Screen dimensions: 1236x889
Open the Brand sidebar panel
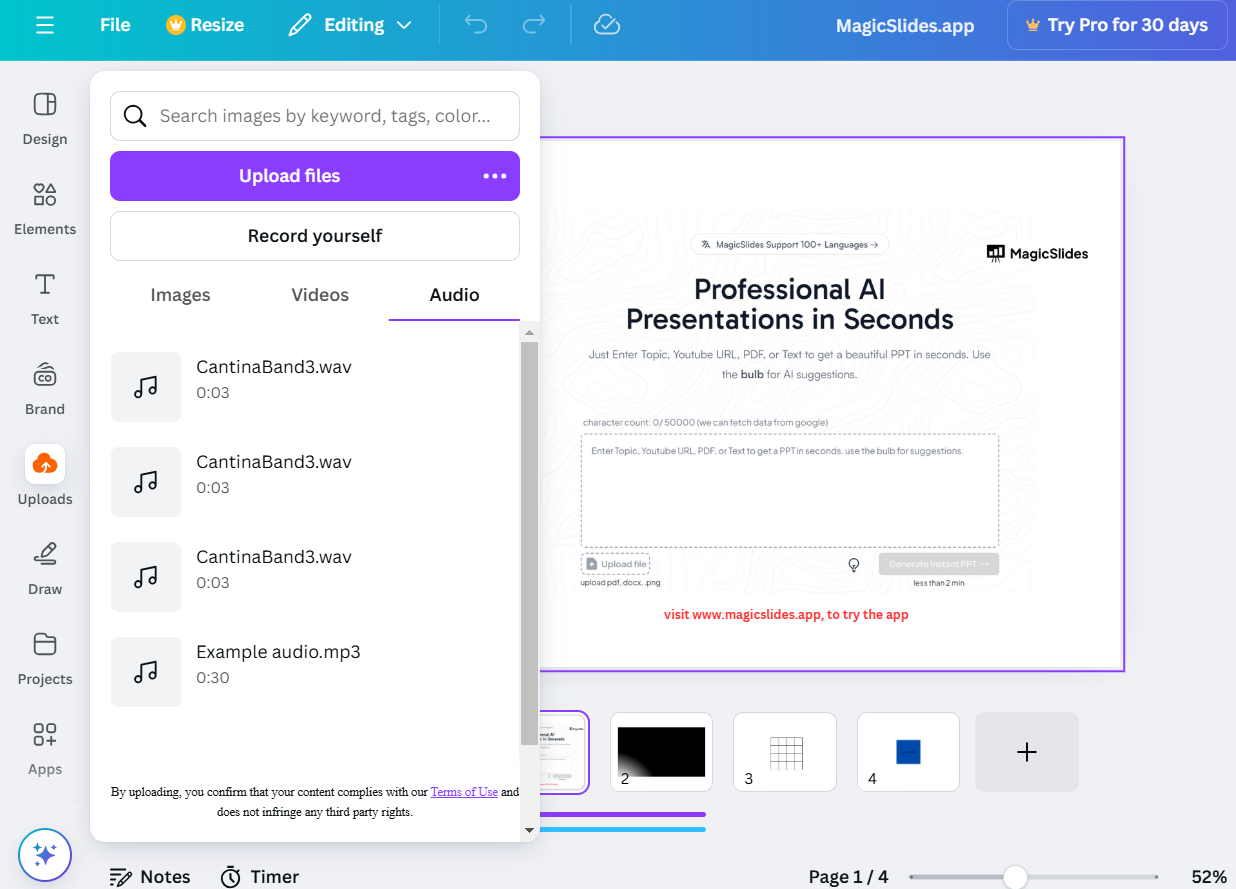45,389
